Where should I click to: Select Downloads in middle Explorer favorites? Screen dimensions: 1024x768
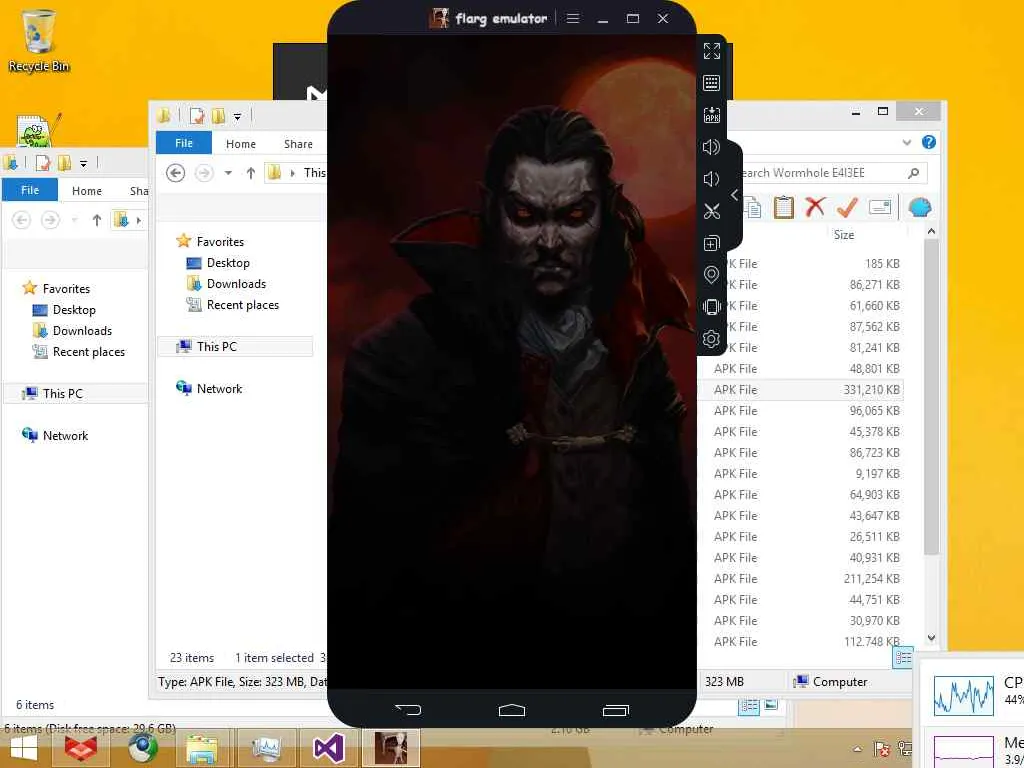tap(236, 283)
